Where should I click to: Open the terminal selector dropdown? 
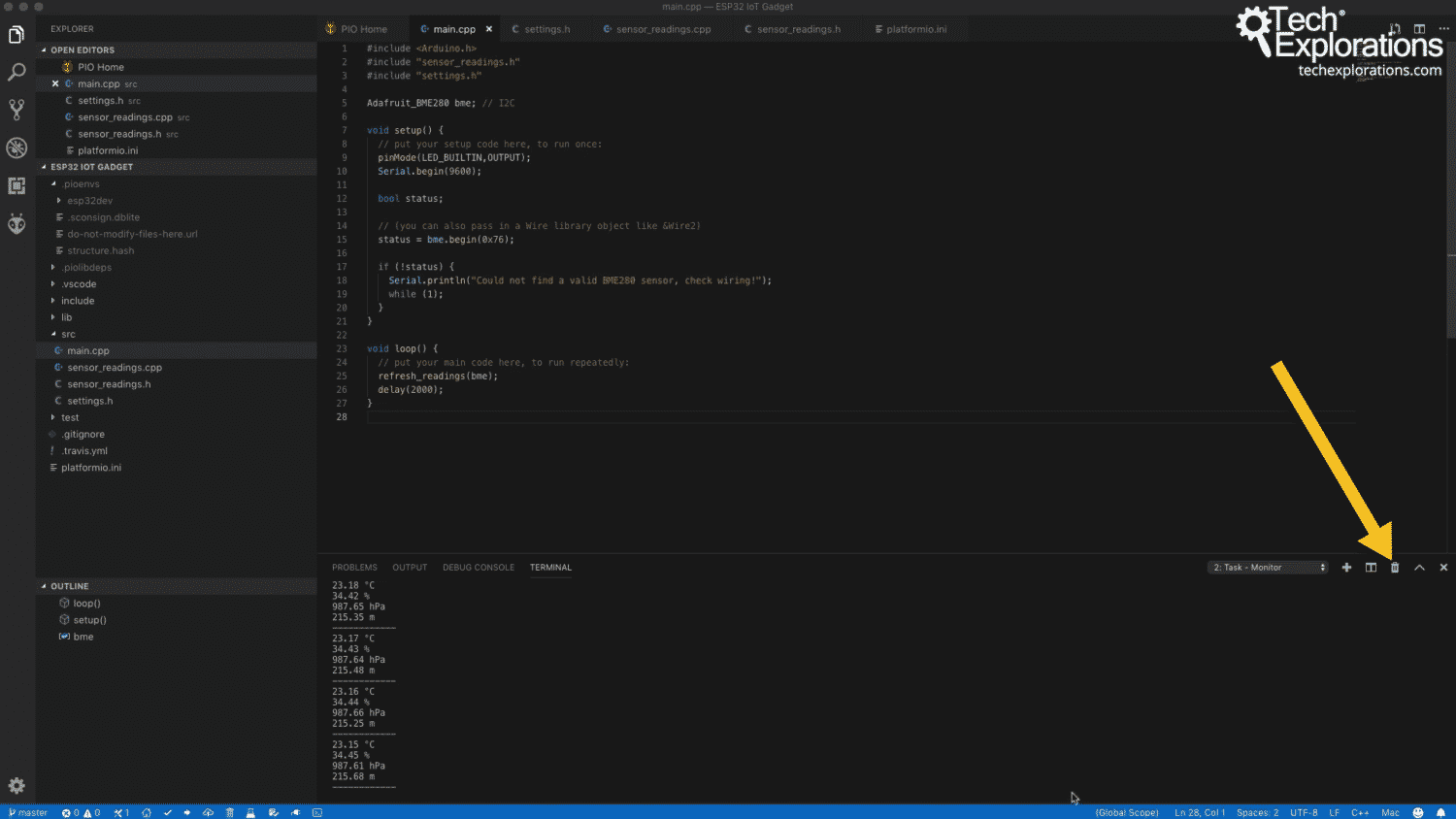(1268, 568)
